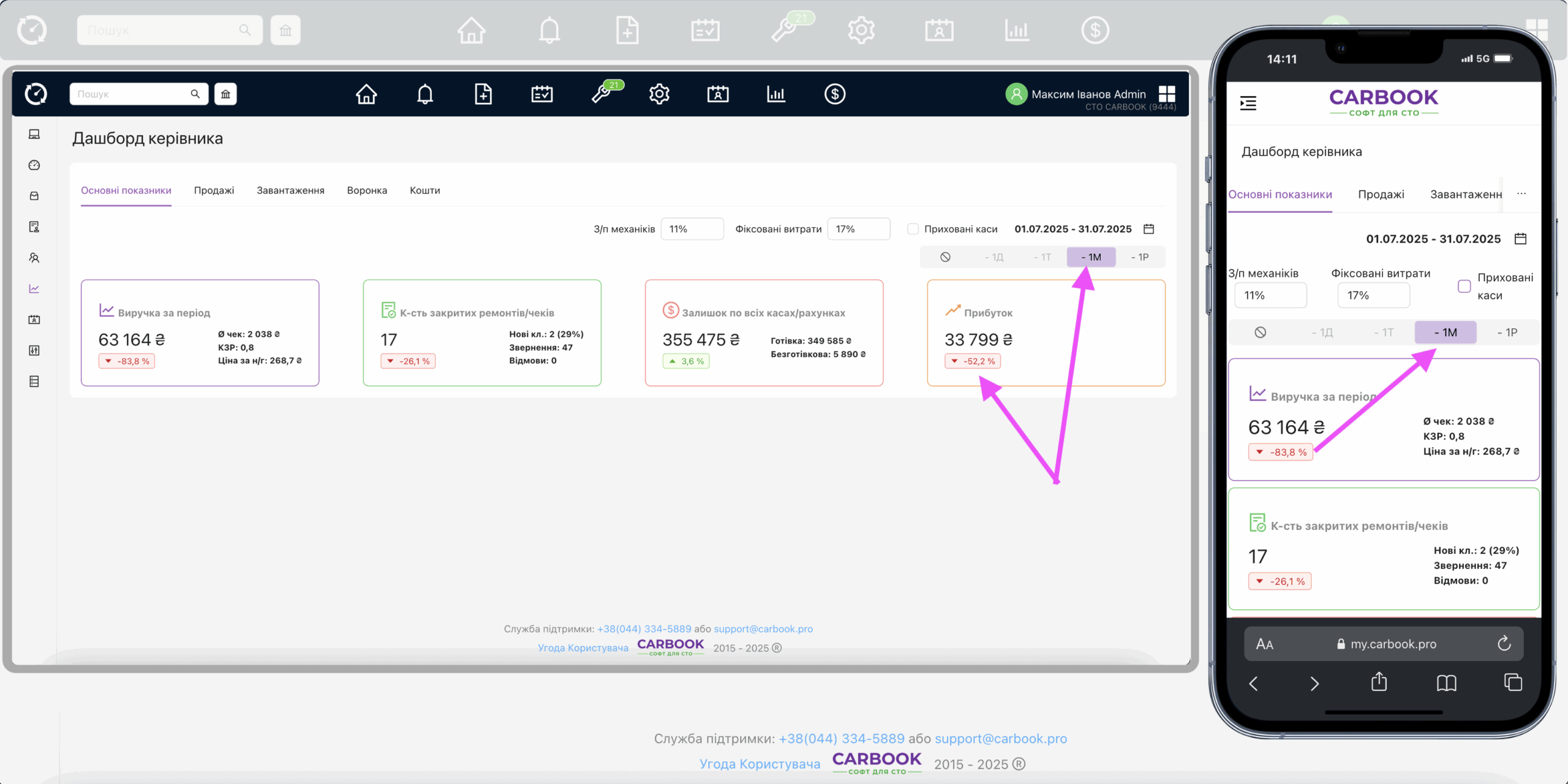Enable the desktop Приховані каси checkbox

click(x=913, y=229)
